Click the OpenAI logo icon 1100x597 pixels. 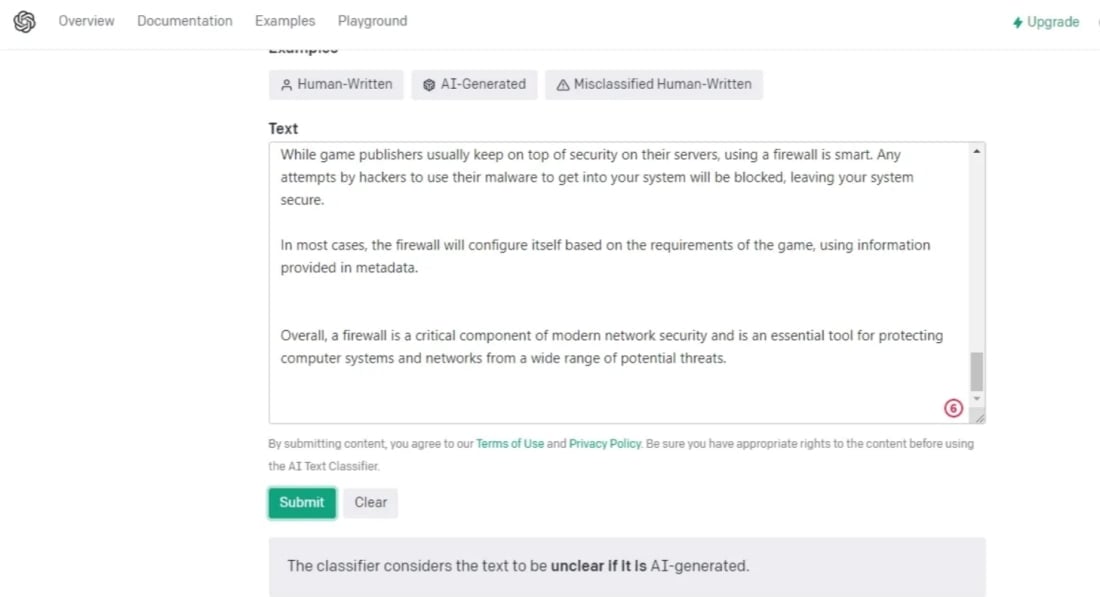[x=25, y=22]
